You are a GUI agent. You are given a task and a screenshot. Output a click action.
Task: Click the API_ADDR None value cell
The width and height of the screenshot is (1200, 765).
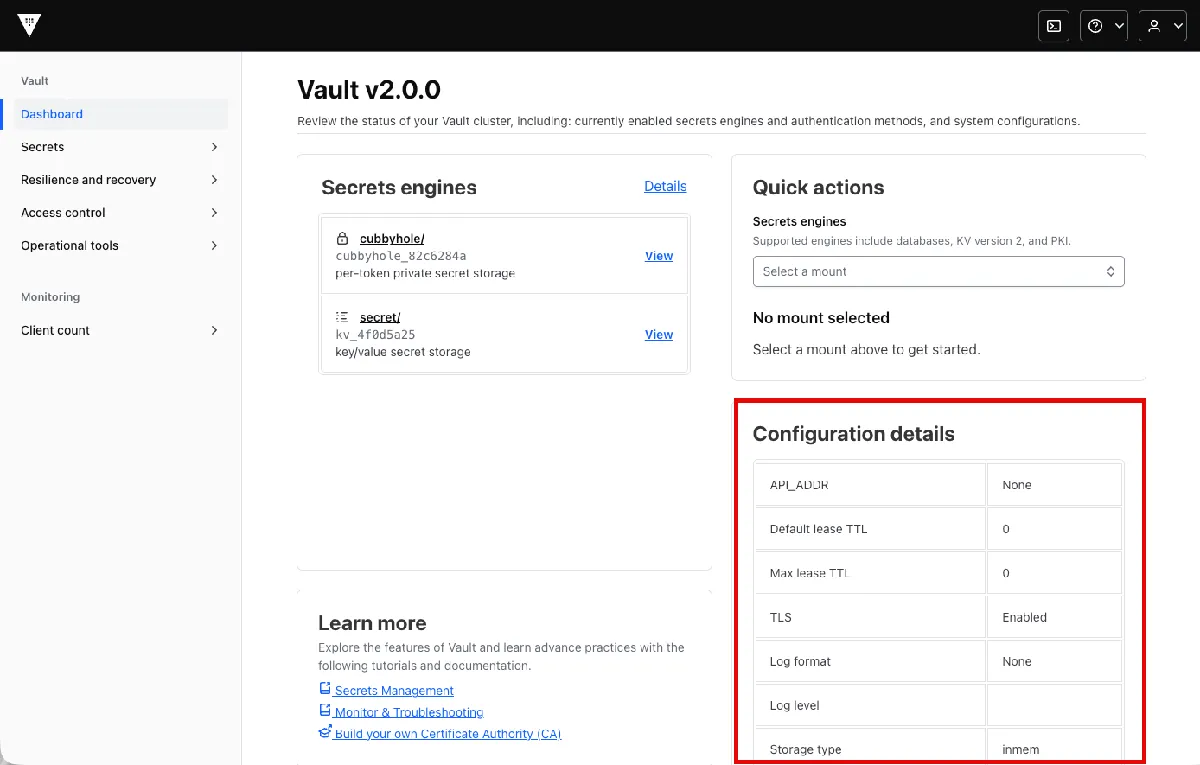tap(1054, 485)
